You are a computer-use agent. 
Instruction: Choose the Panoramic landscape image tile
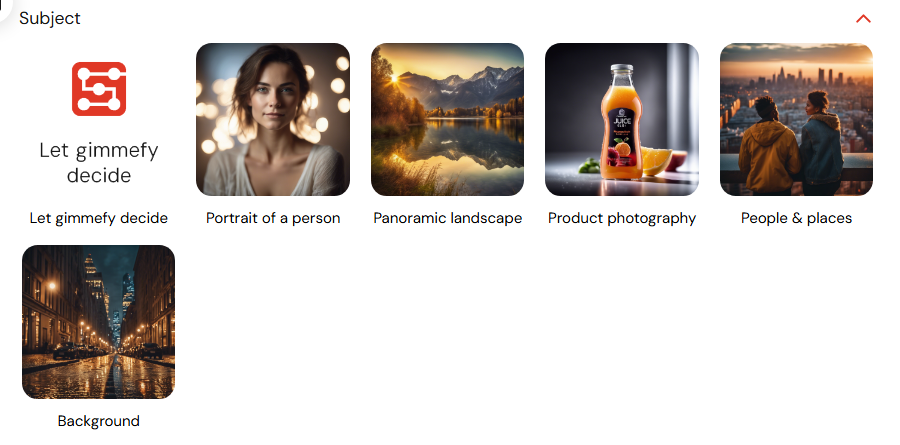[x=447, y=119]
